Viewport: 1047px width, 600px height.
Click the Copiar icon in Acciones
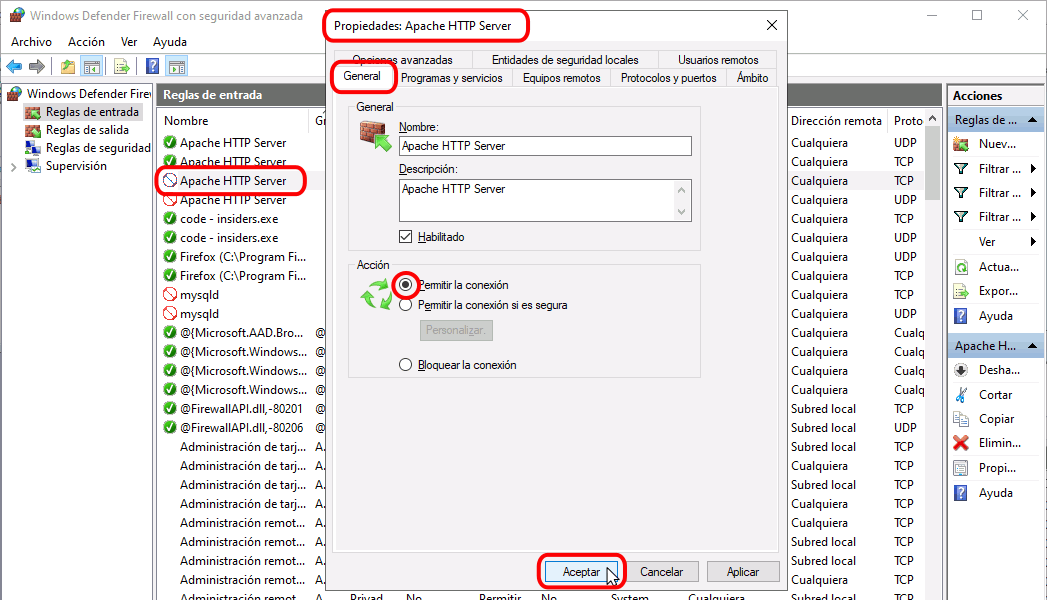(961, 419)
